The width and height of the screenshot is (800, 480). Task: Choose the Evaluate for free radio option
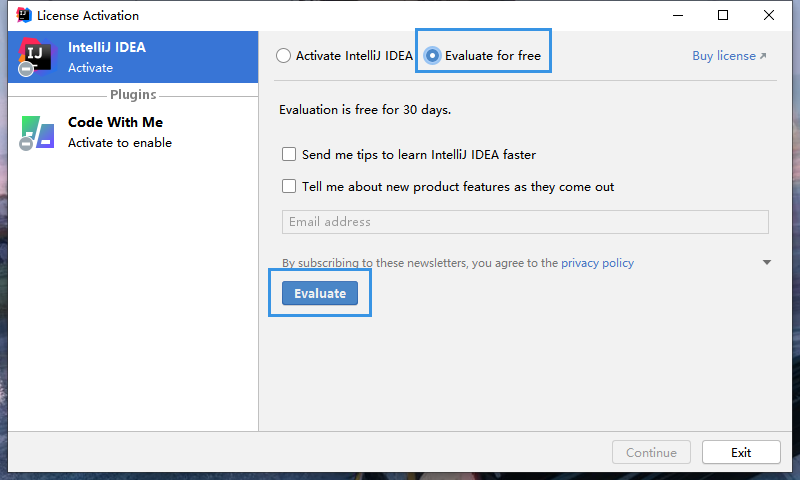(433, 56)
